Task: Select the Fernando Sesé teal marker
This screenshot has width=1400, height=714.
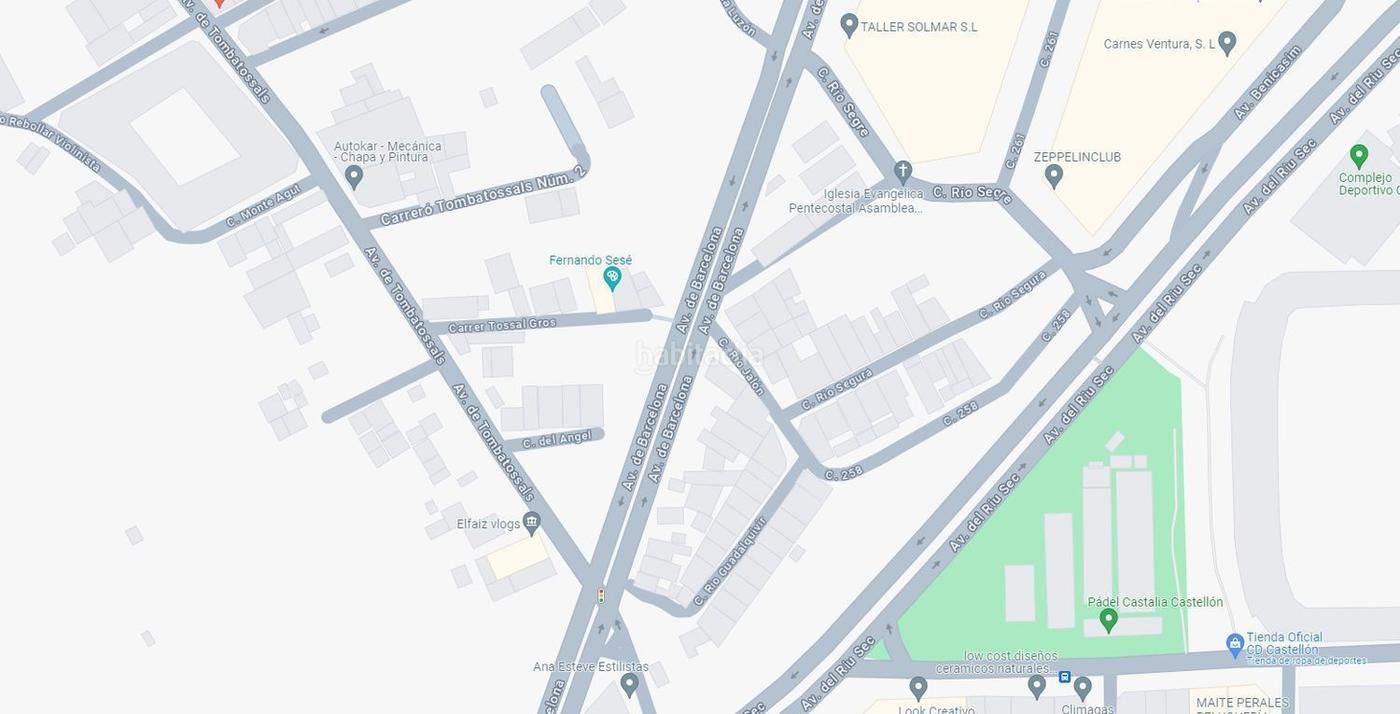Action: coord(612,278)
